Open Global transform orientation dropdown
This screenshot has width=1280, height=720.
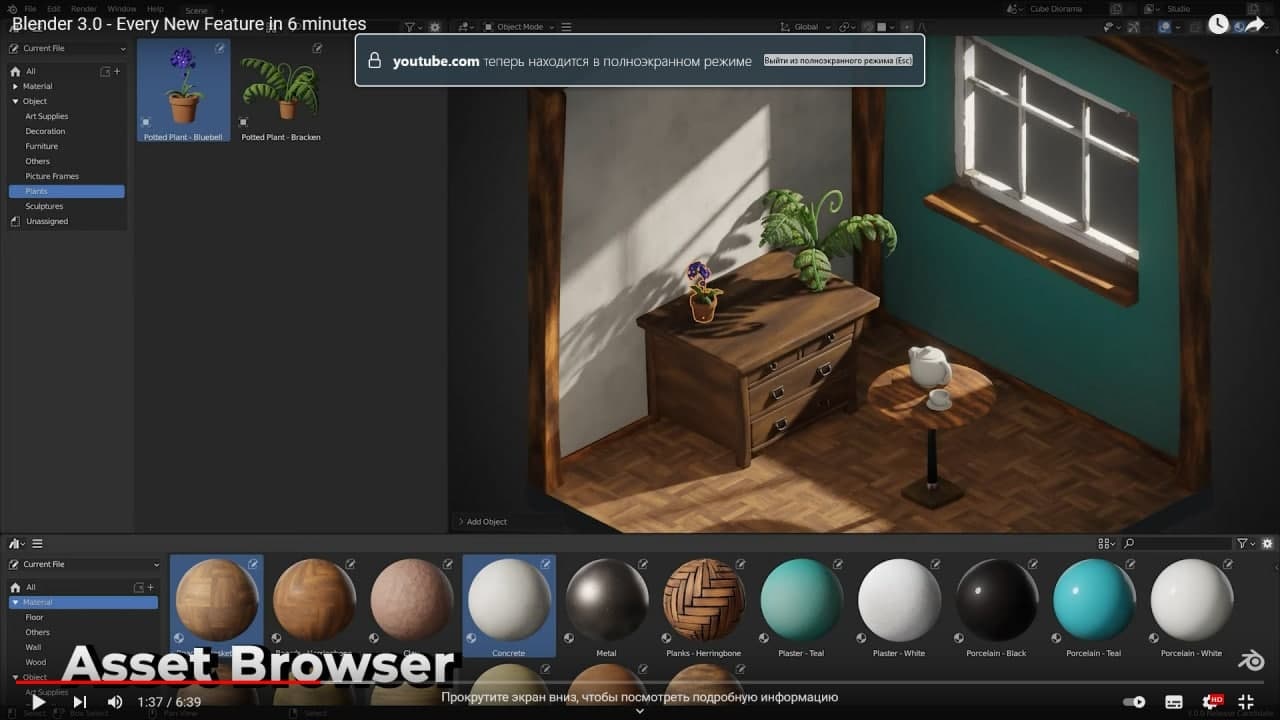tap(805, 27)
